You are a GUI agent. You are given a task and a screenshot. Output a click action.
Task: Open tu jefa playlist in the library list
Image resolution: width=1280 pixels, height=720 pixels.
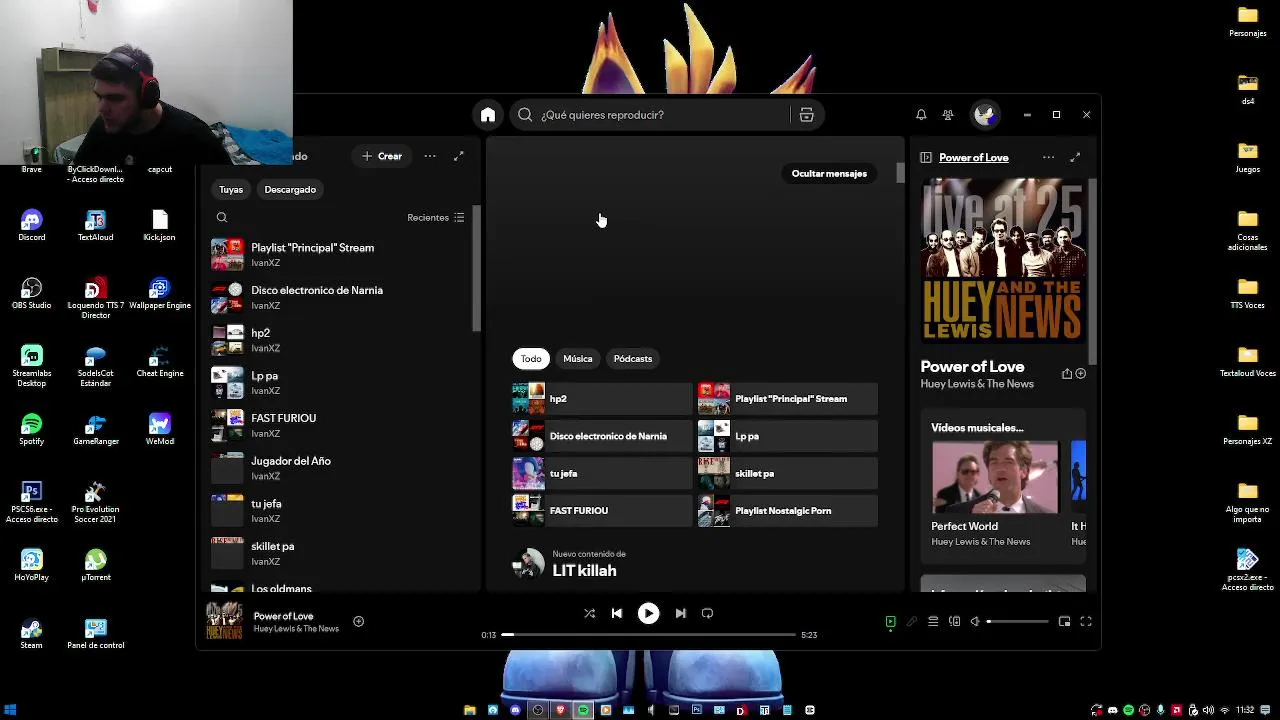(x=340, y=511)
